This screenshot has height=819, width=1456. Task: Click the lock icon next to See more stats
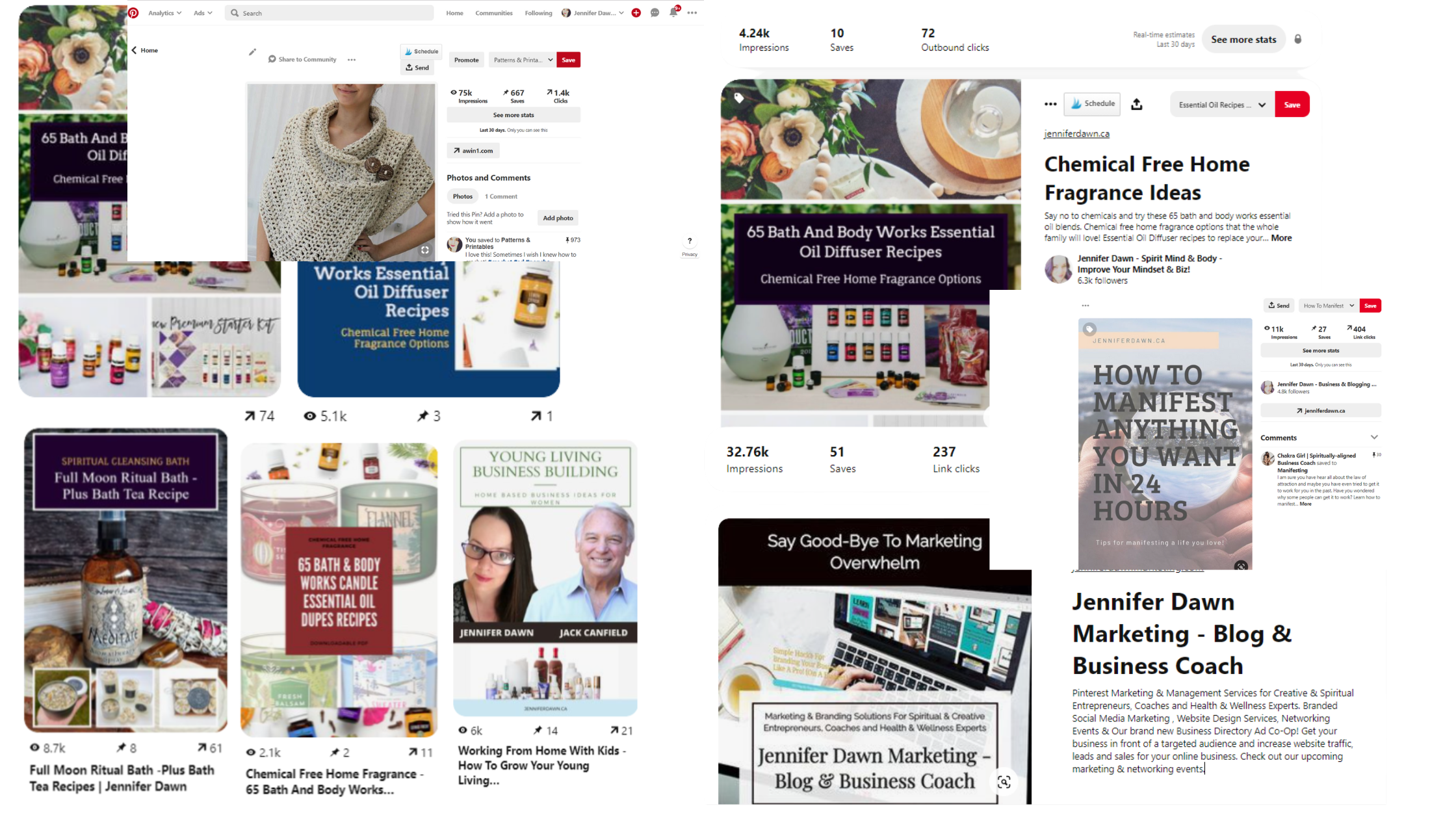(1298, 39)
